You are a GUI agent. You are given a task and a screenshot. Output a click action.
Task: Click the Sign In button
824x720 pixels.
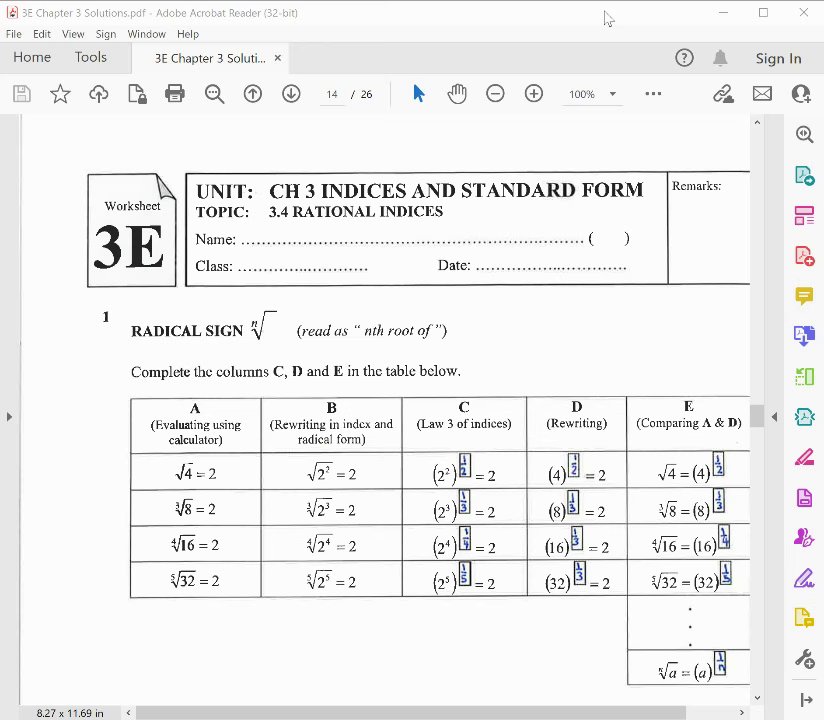778,58
